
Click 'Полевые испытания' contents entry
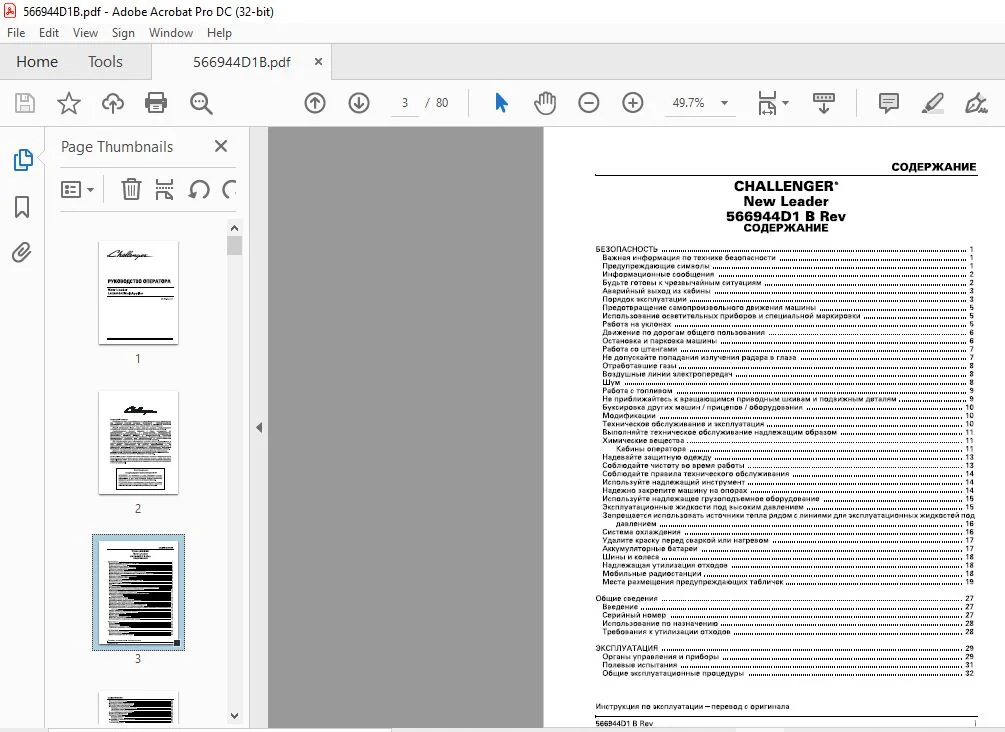639,665
